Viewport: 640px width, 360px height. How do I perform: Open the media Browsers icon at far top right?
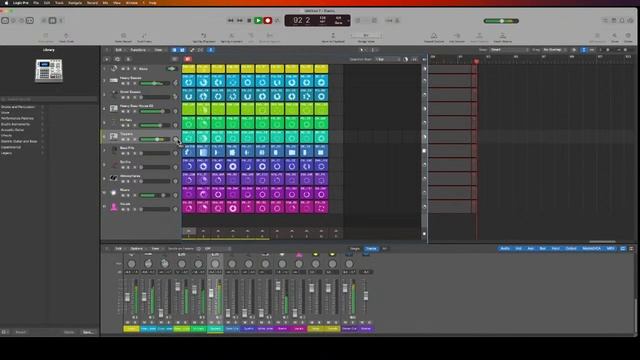(631, 20)
